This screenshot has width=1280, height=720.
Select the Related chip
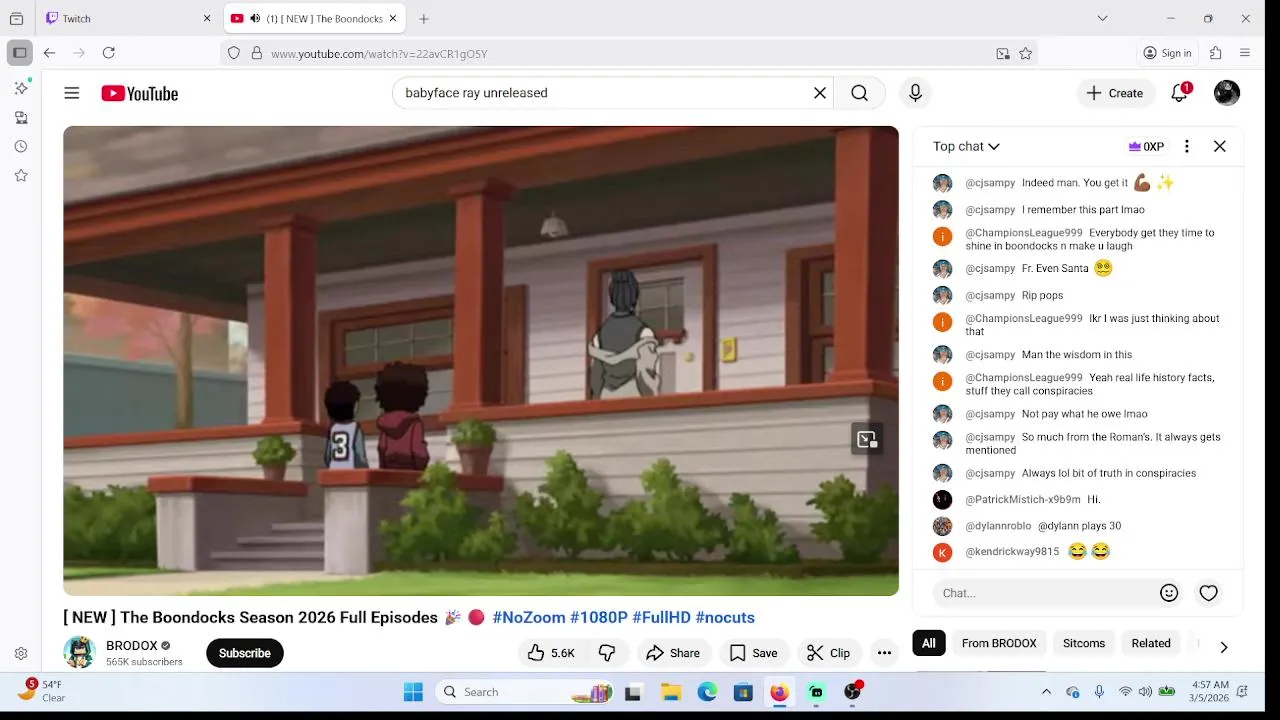[1151, 643]
